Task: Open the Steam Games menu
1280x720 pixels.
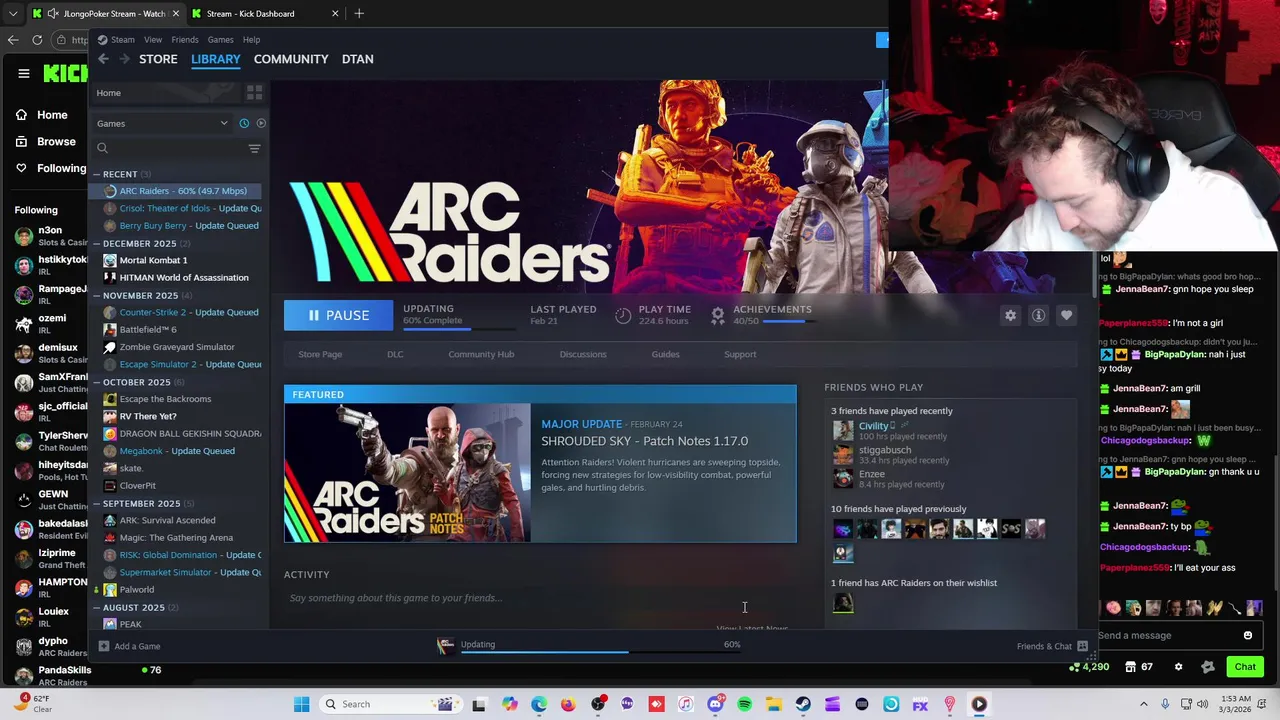Action: click(x=220, y=40)
